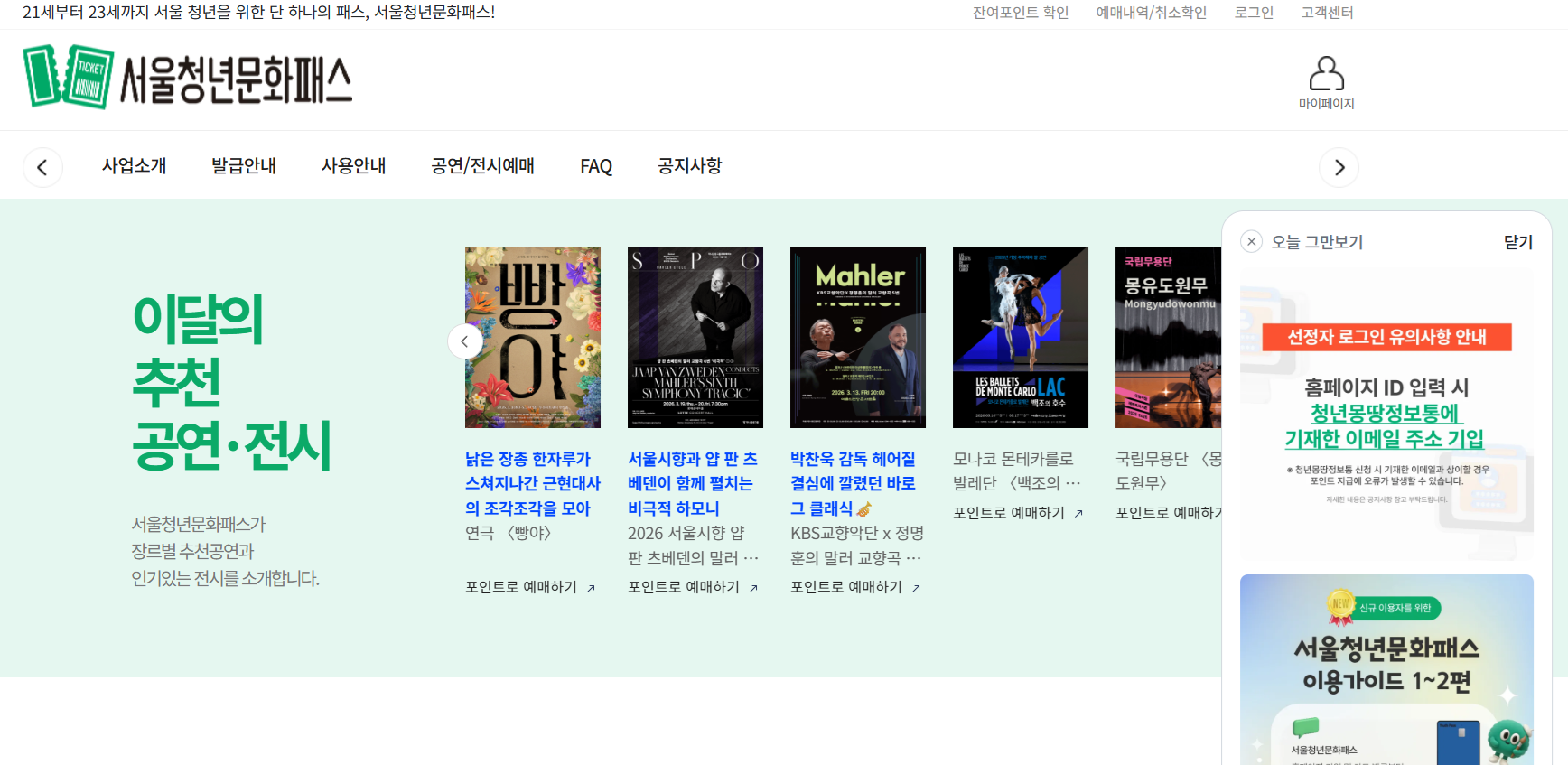Click 로그인 link
The height and width of the screenshot is (765, 1568).
1254,13
